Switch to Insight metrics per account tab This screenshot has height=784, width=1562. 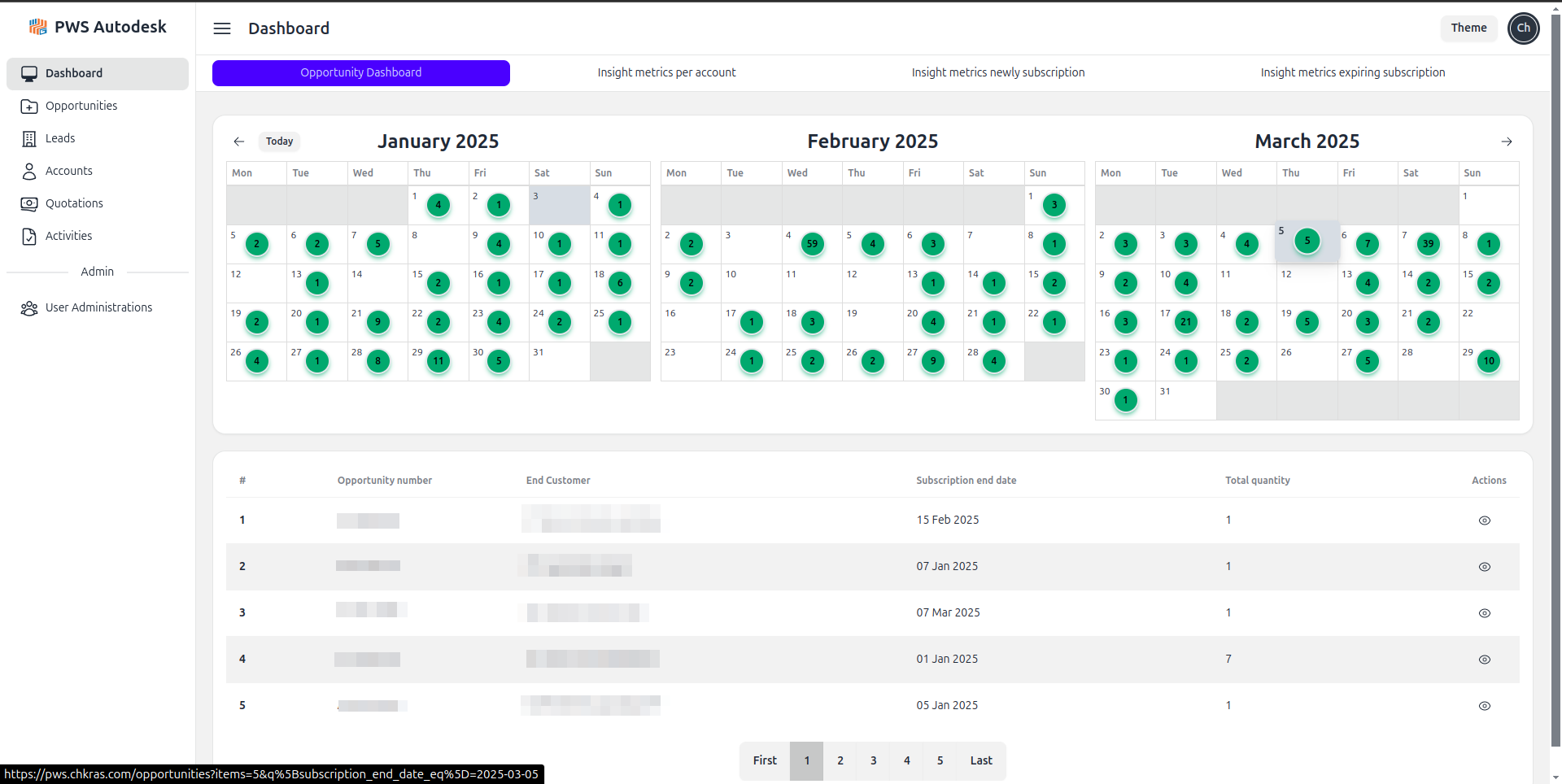coord(665,72)
